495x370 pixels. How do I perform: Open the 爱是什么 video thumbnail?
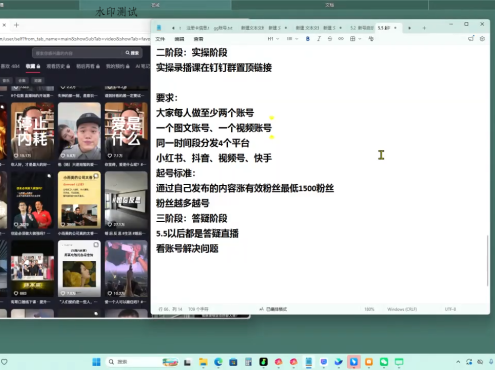pos(126,131)
